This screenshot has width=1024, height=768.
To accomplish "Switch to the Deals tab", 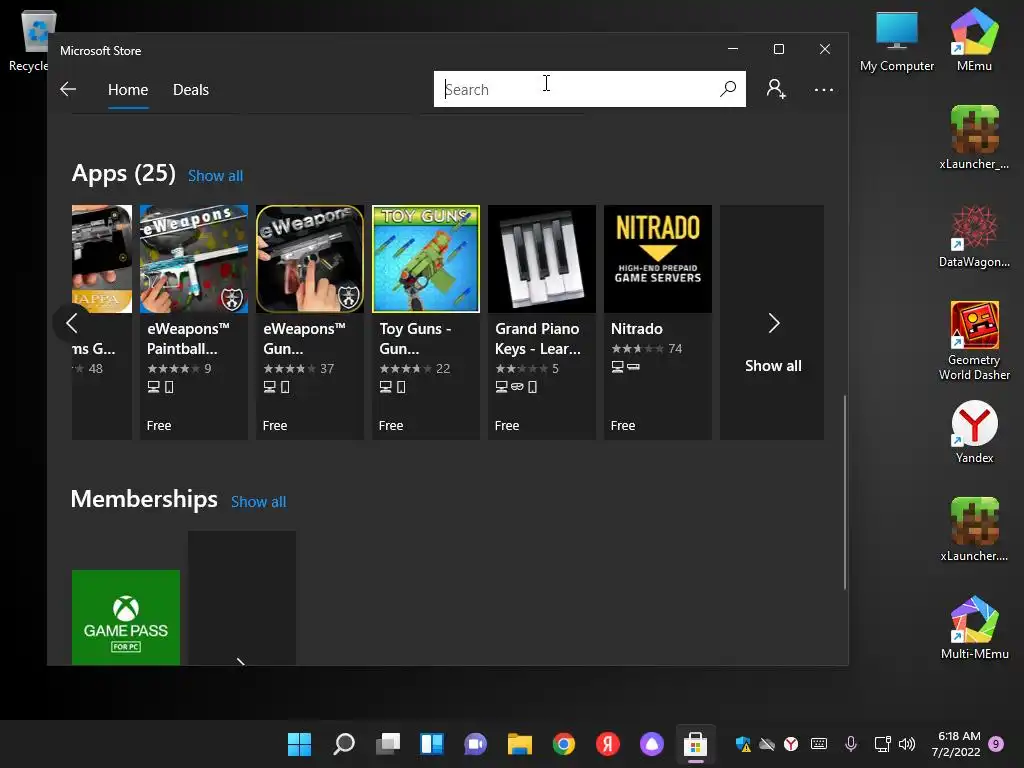I will pyautogui.click(x=191, y=89).
